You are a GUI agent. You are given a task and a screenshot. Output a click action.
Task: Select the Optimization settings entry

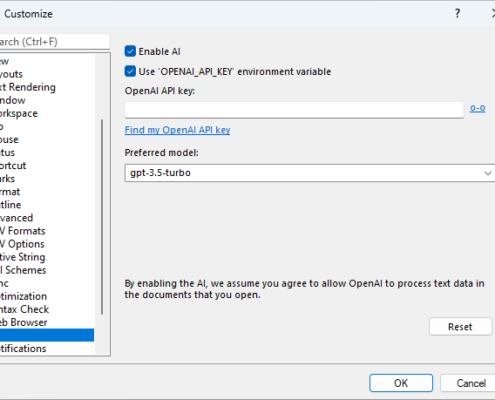(23, 296)
